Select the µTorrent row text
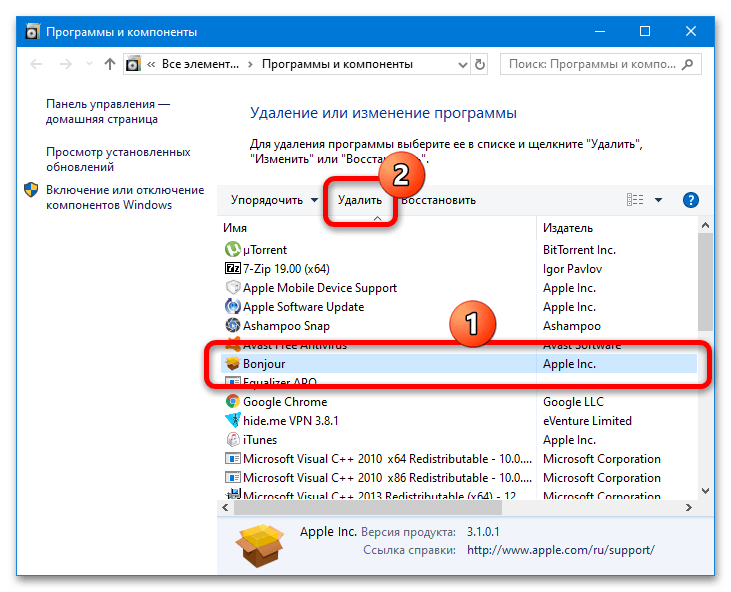This screenshot has width=731, height=592. [265, 249]
